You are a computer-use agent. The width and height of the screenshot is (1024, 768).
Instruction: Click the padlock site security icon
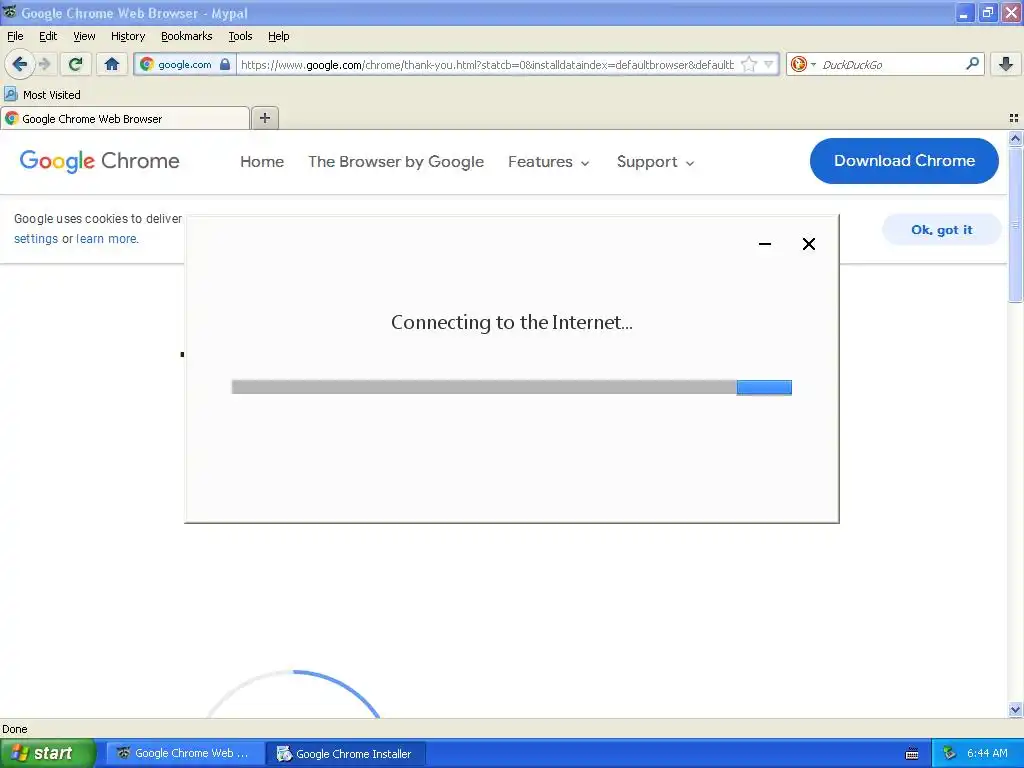[225, 64]
